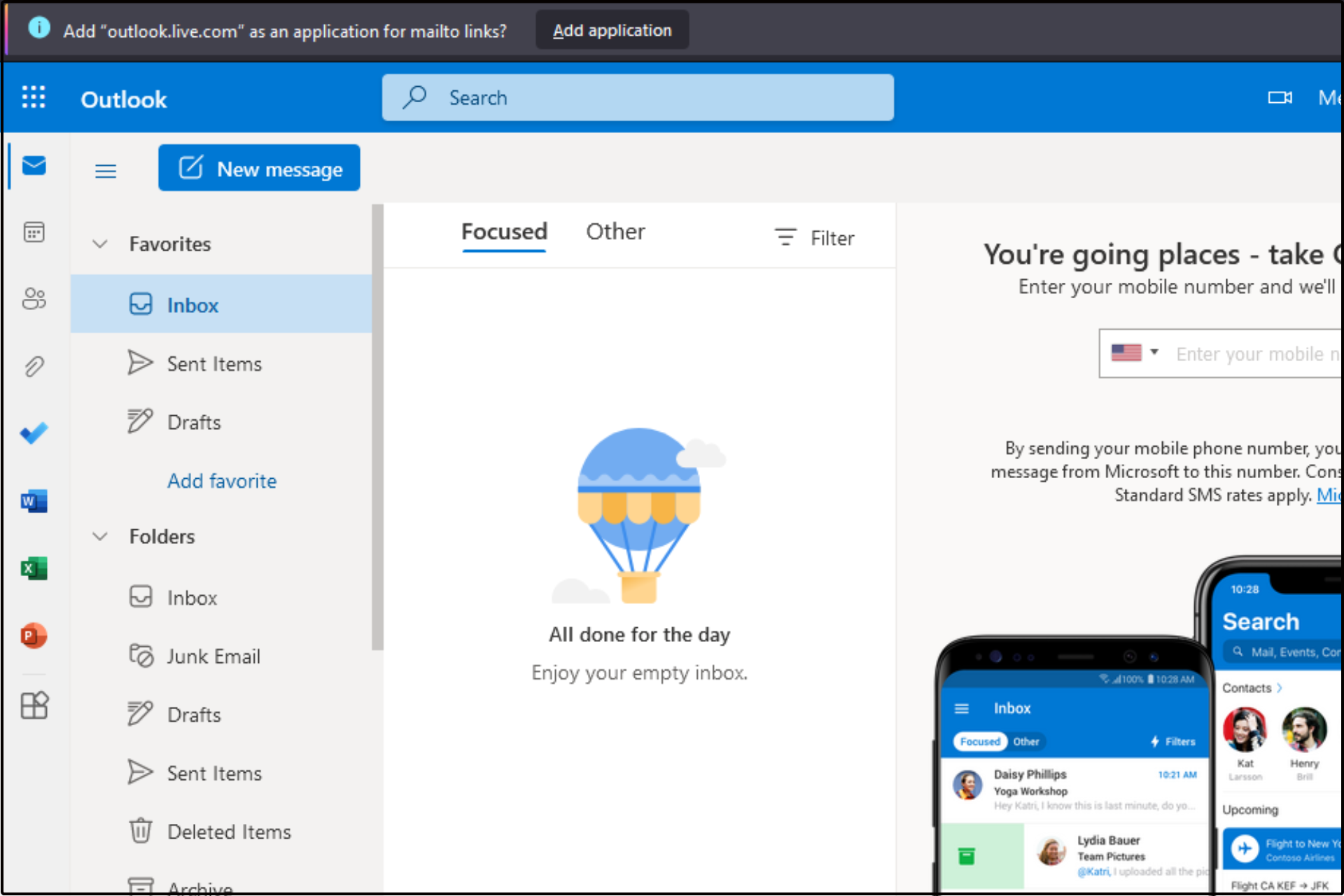Select the Deleted Items folder icon

[140, 830]
